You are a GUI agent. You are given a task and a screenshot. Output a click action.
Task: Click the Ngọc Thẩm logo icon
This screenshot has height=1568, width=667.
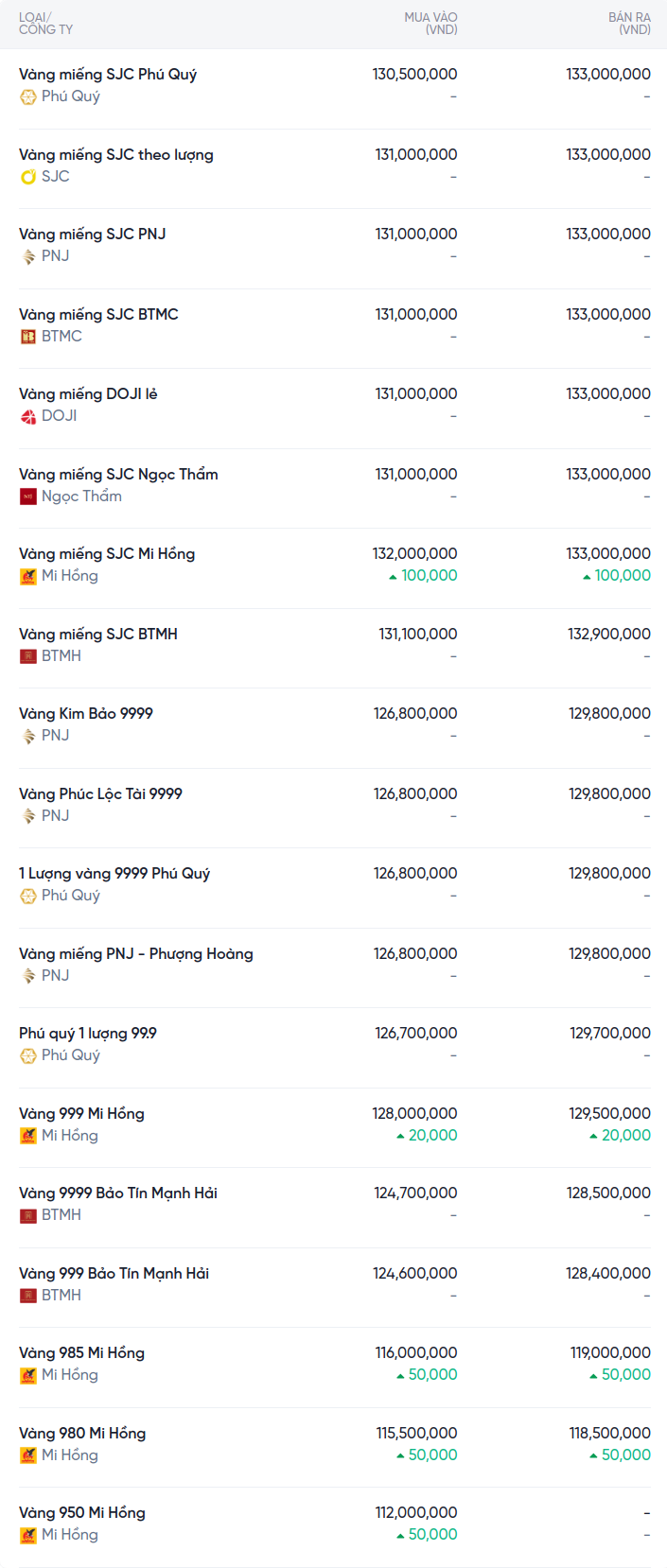[x=28, y=497]
